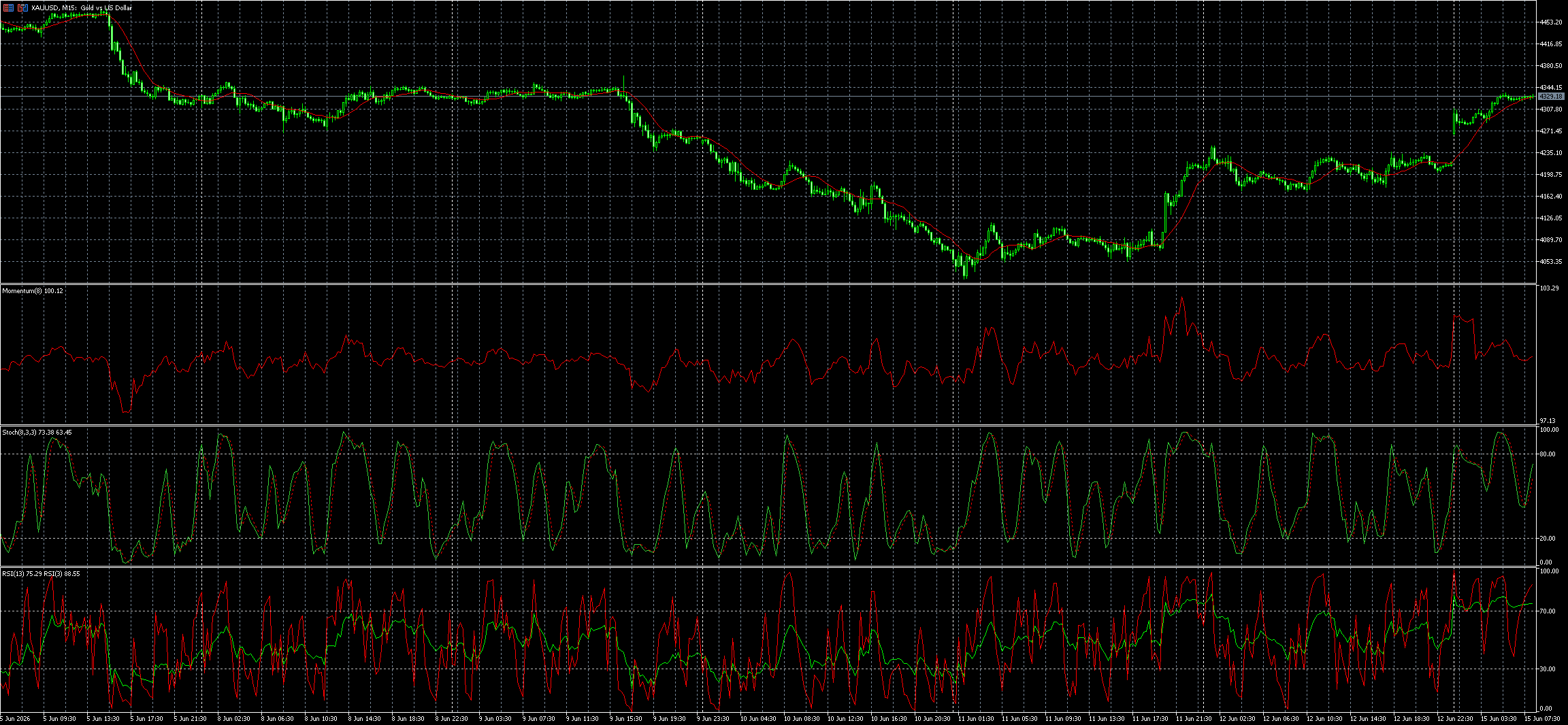Click time axis label 5 Jun 2026
The height and width of the screenshot is (725, 1568).
(x=15, y=718)
